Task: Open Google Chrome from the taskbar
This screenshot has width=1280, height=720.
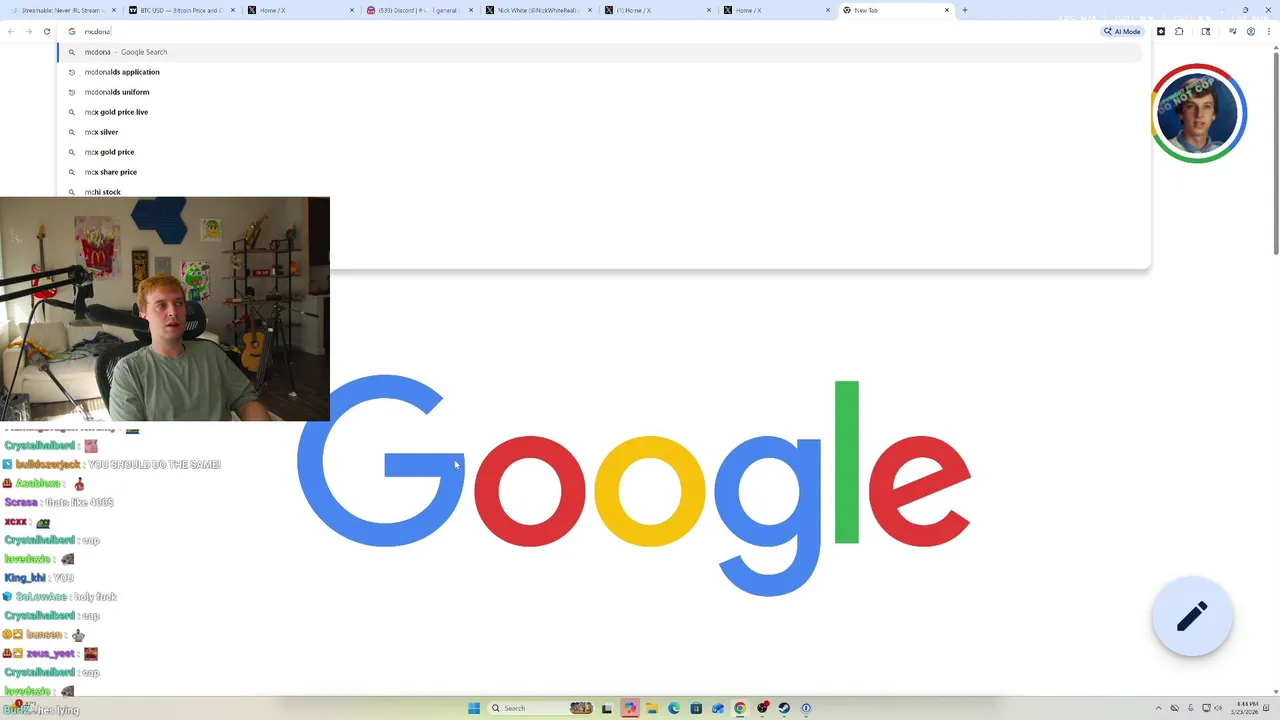Action: [x=740, y=708]
